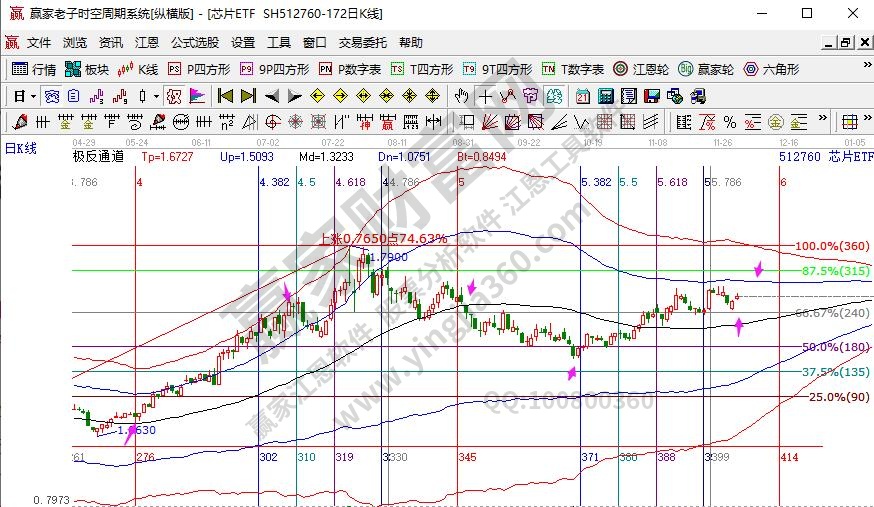Screen dimensions: 874x507
Task: Select the hand pan tool
Action: tap(461, 96)
